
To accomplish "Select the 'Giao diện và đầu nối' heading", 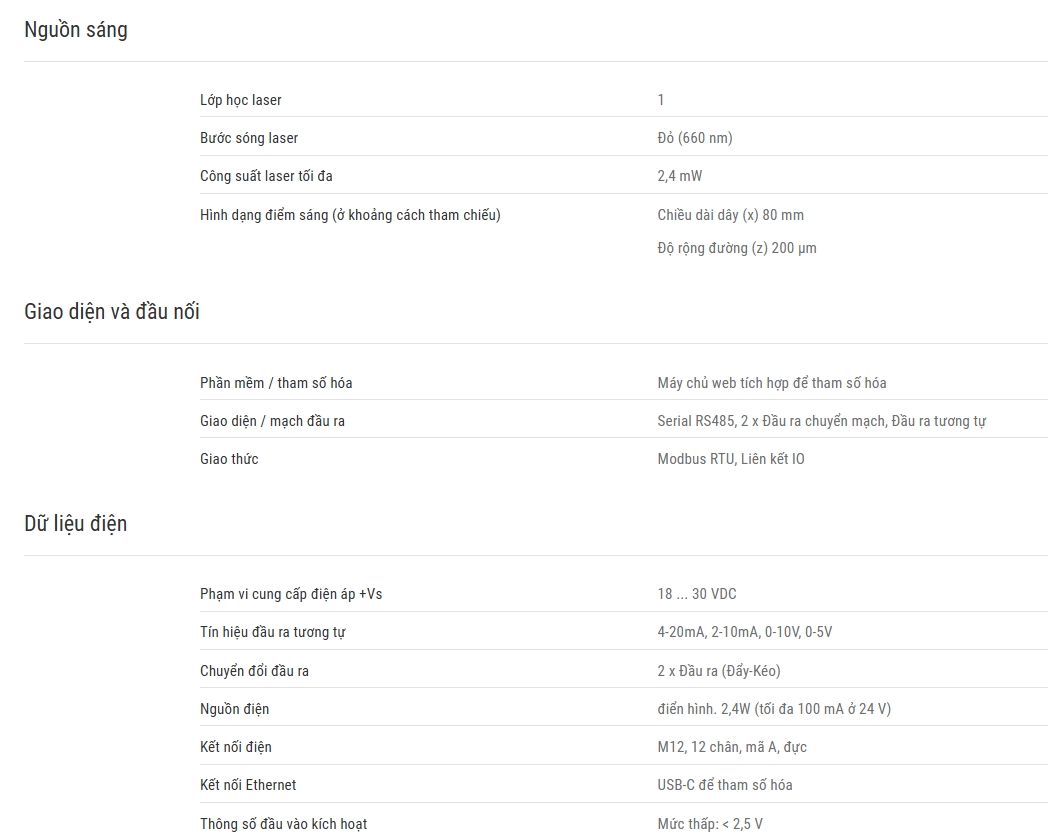I will (112, 312).
